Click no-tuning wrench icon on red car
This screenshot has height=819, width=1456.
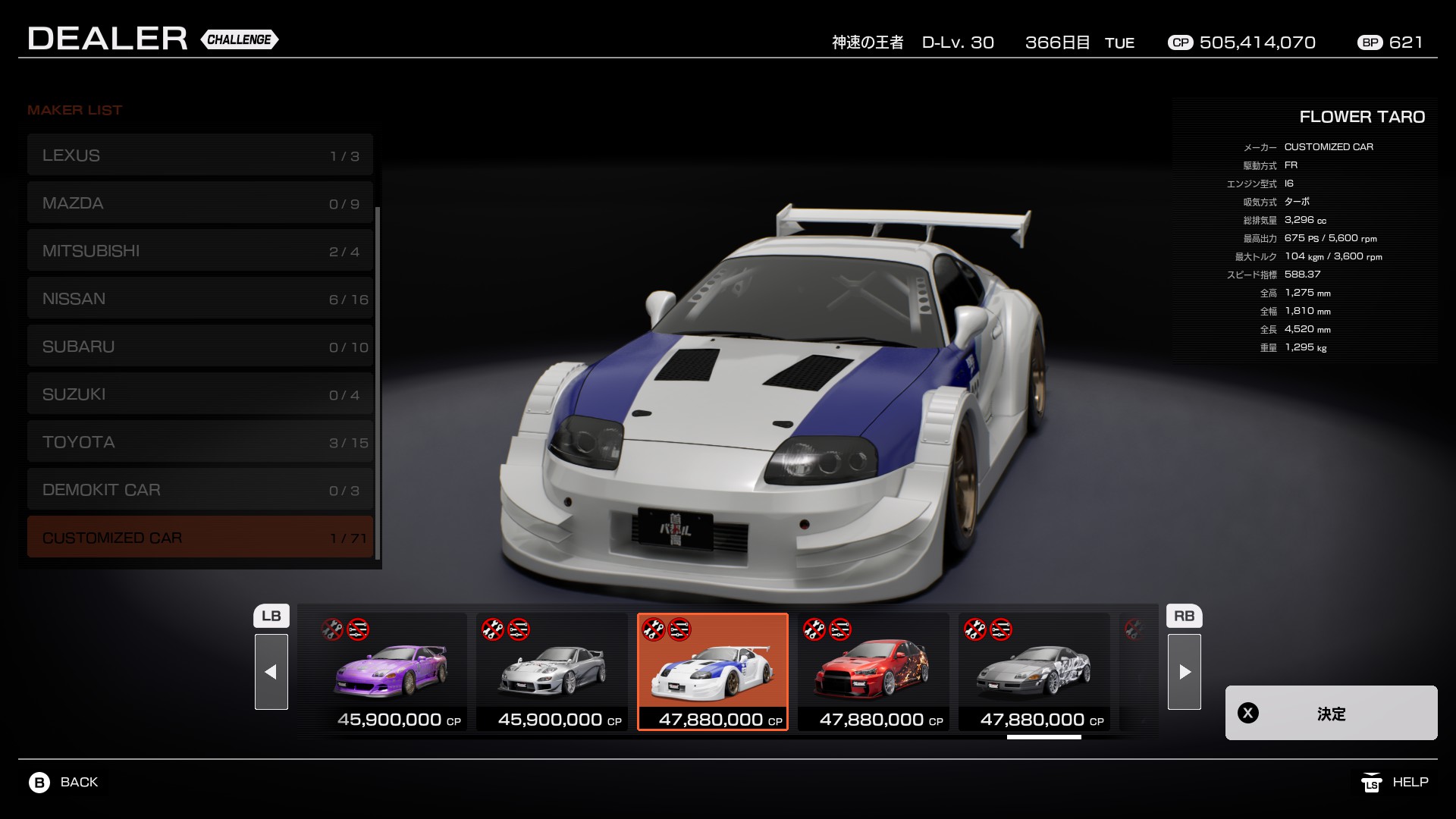[814, 629]
